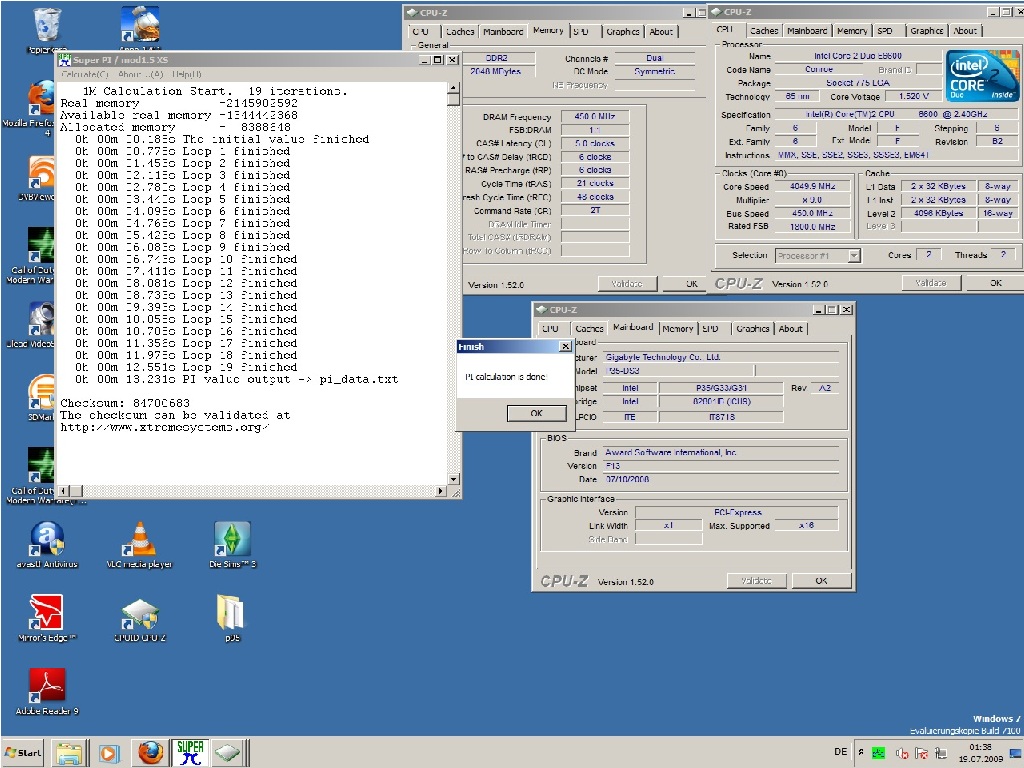The image size is (1024, 768).
Task: Click the Intel Core 2 Duo logo
Action: point(982,76)
